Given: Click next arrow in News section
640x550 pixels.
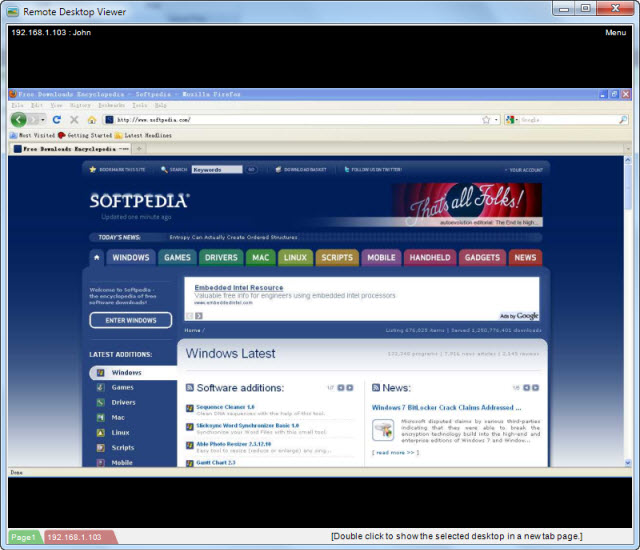Looking at the screenshot, I should point(536,388).
